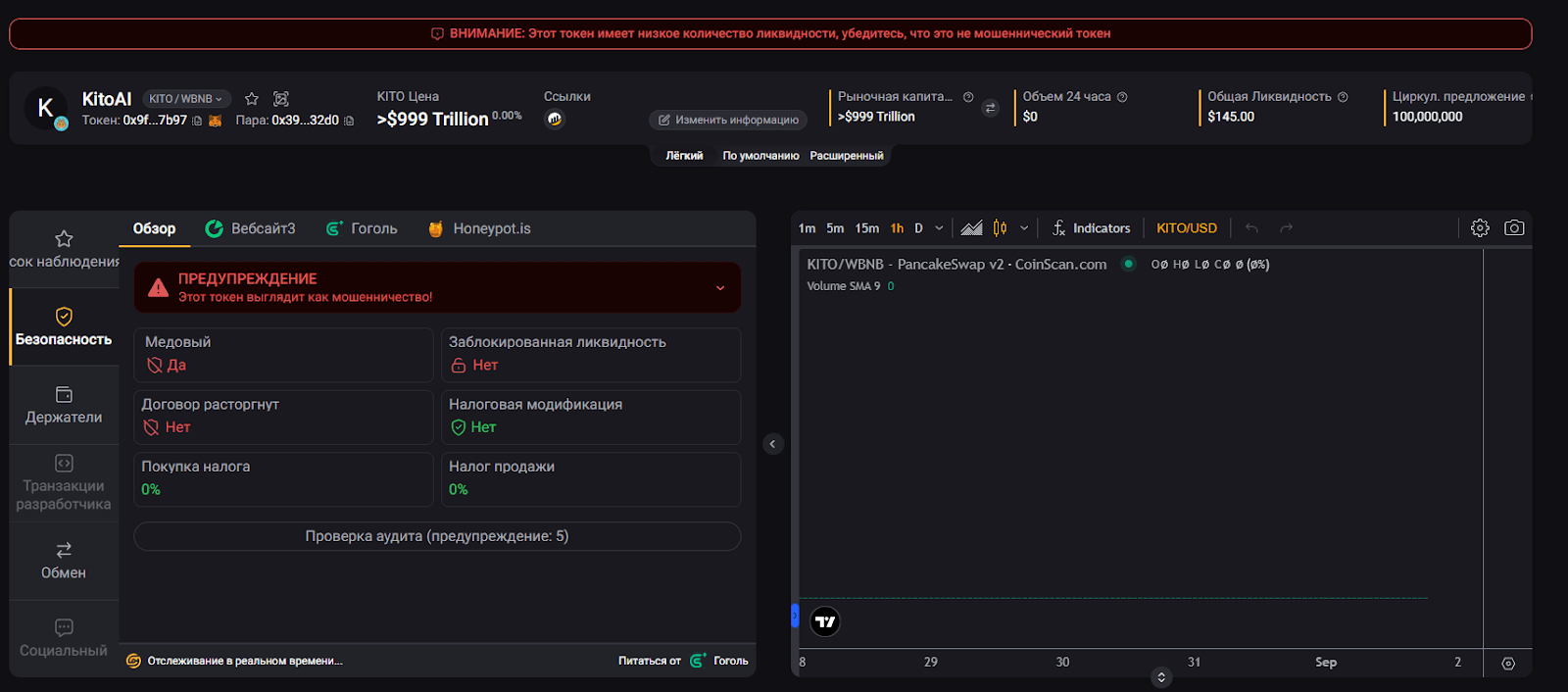This screenshot has height=692, width=1568.
Task: Take a chart snapshot with camera icon
Action: [1514, 228]
